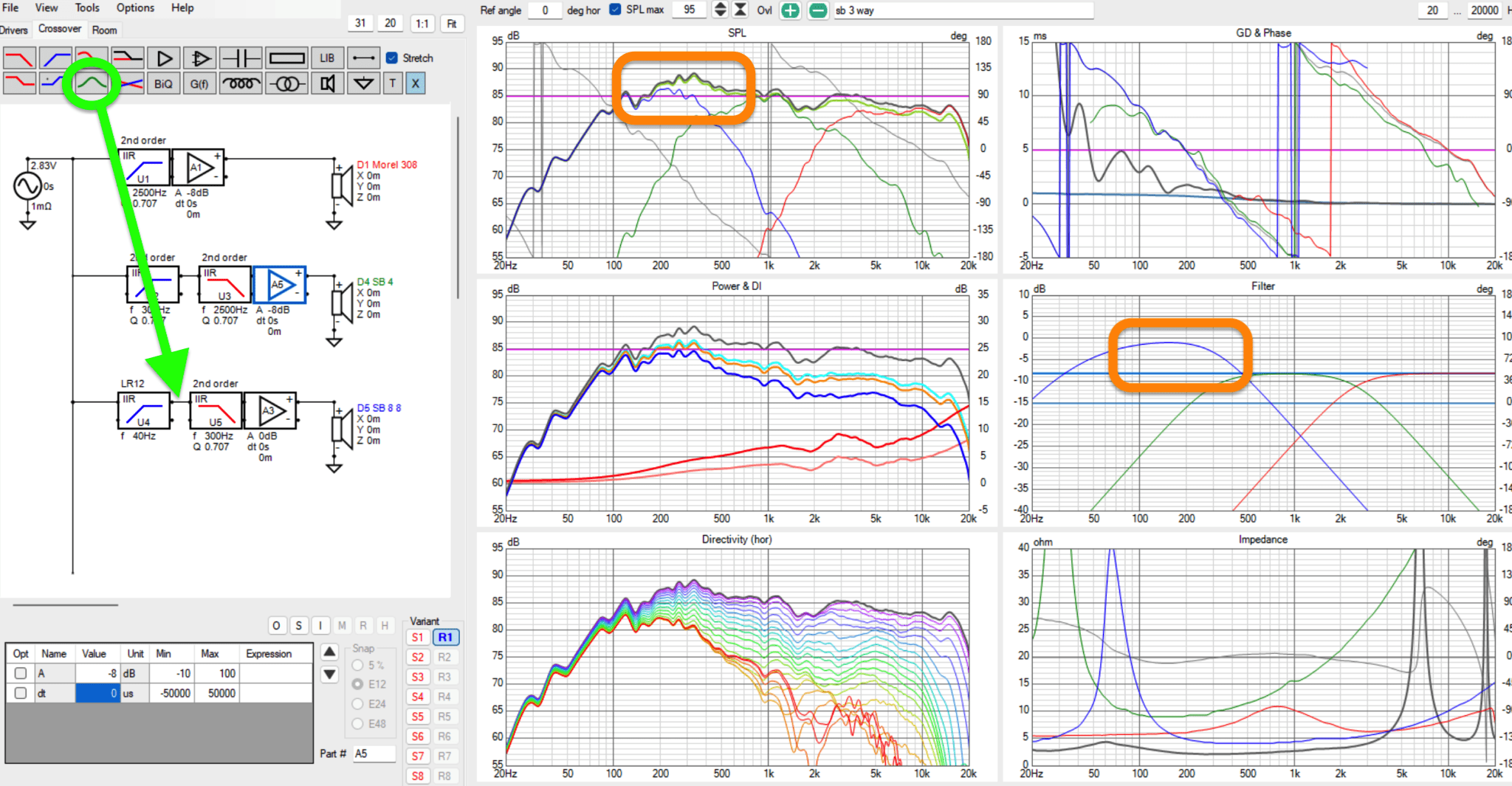The width and height of the screenshot is (1512, 786).
Task: Open the LIB library button
Action: pos(327,58)
